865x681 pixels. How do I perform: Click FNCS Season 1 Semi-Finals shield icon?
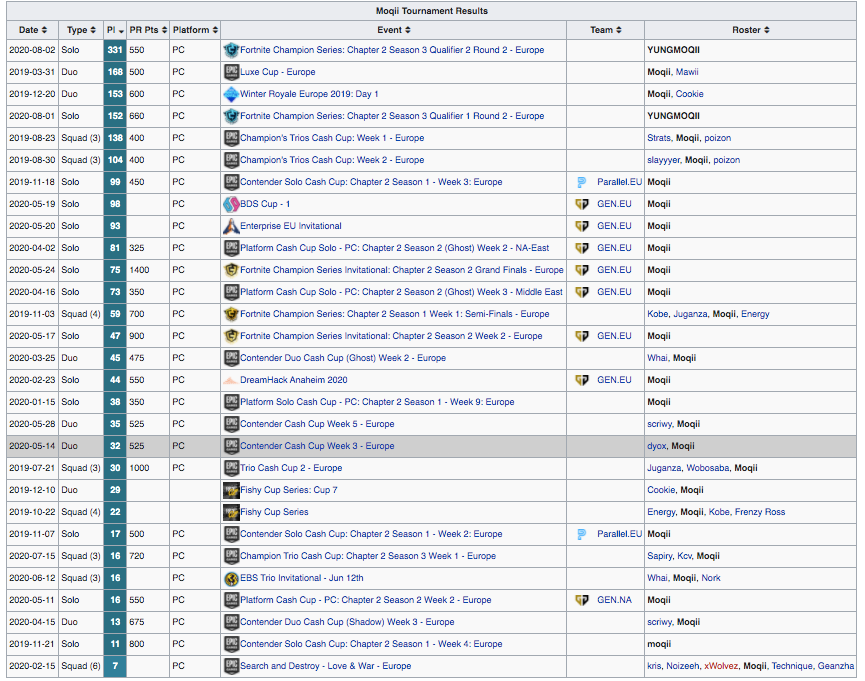click(x=231, y=314)
